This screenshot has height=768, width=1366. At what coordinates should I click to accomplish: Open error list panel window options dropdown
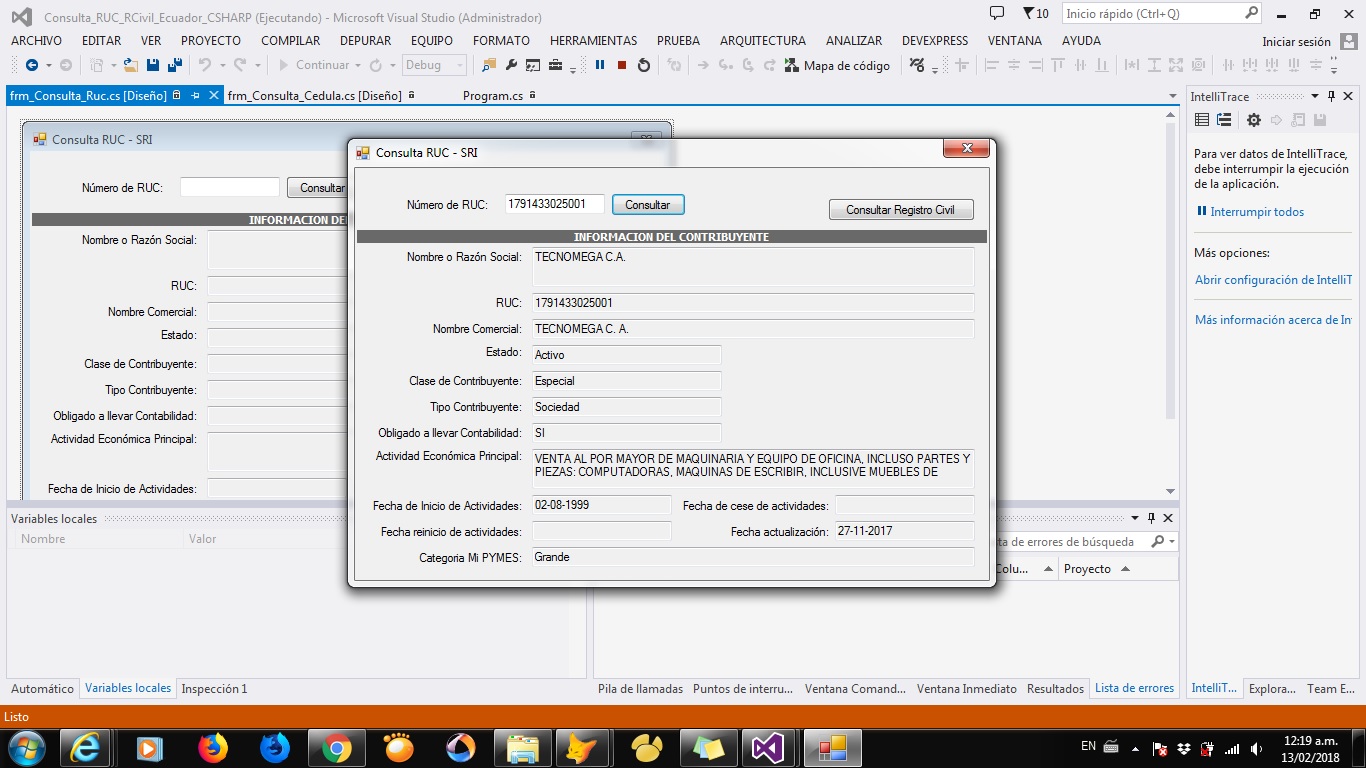click(x=1135, y=518)
